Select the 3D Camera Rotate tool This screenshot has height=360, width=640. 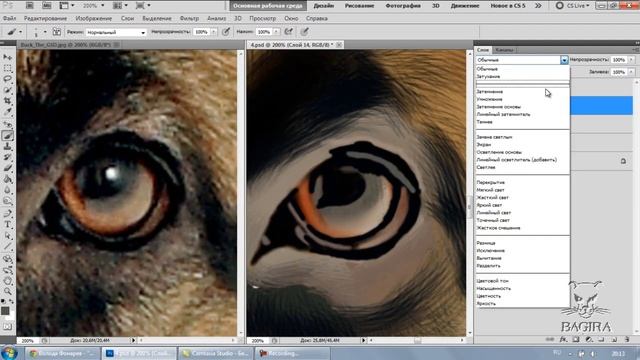pos(7,270)
